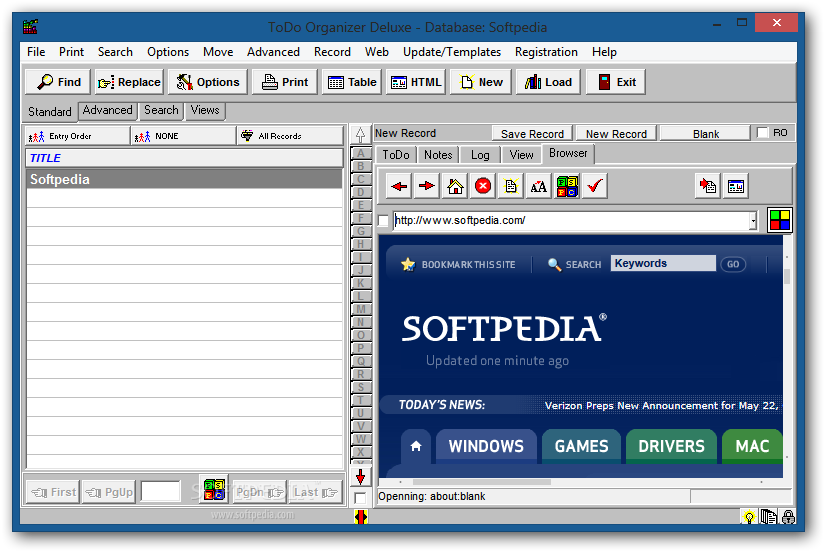Image resolution: width=825 pixels, height=552 pixels.
Task: Open the Update/Templates menu
Action: click(x=451, y=52)
